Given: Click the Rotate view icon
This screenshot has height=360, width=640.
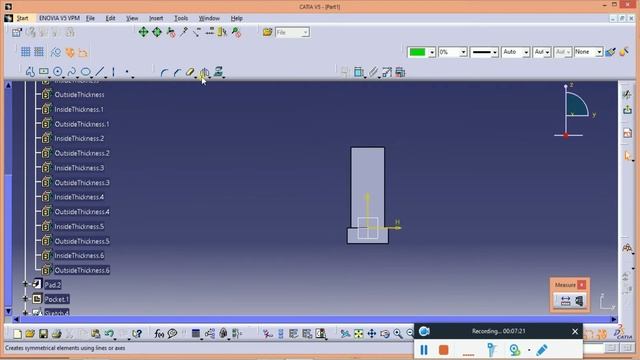Looking at the screenshot, I should click(385, 334).
